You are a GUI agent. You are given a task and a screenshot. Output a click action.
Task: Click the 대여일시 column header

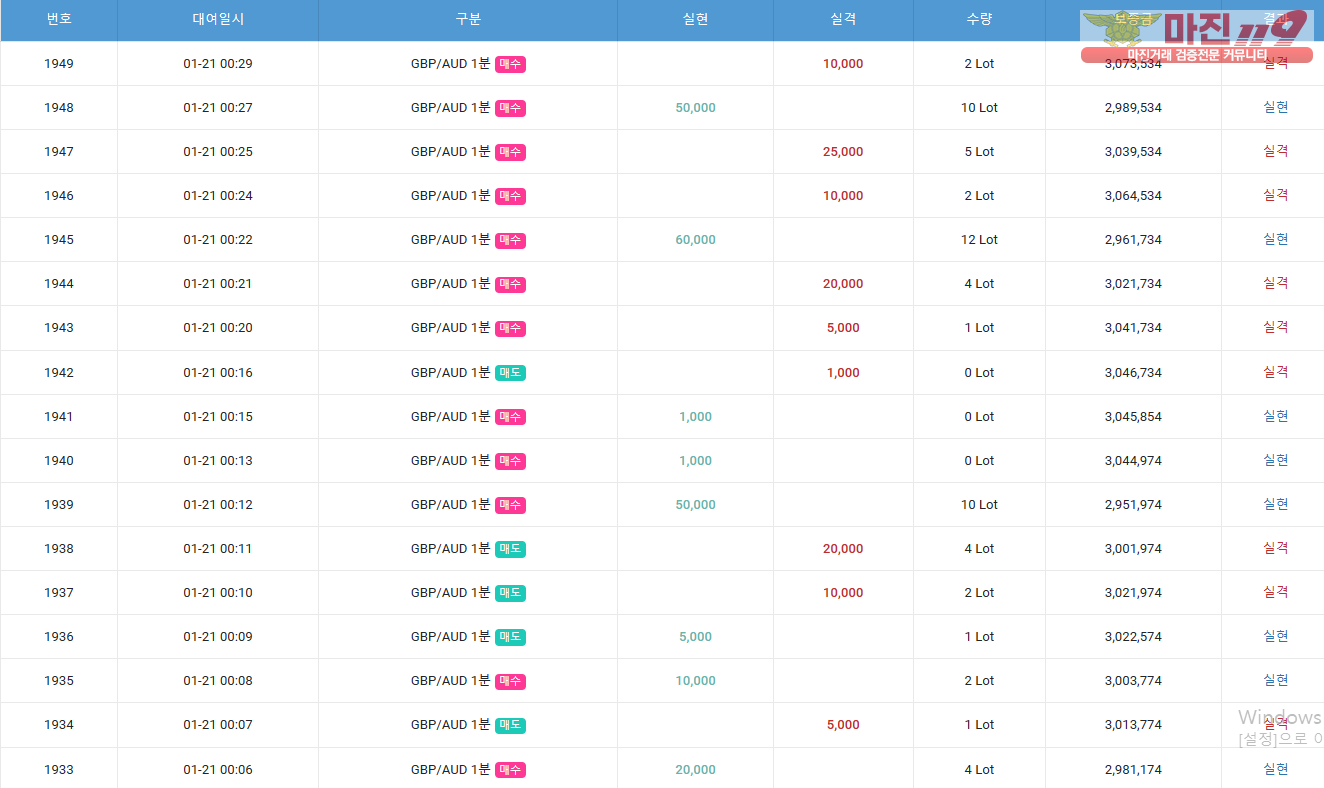[x=218, y=20]
